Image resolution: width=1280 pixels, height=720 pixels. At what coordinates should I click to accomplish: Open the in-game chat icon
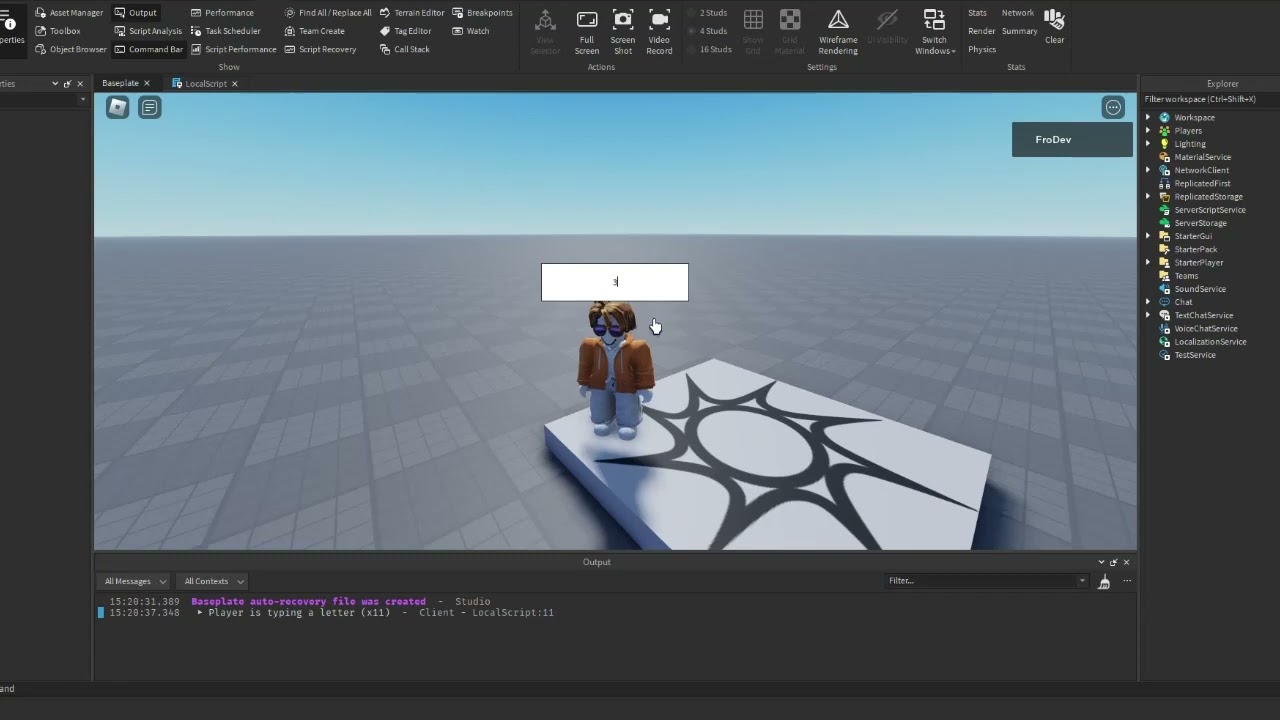pyautogui.click(x=150, y=107)
